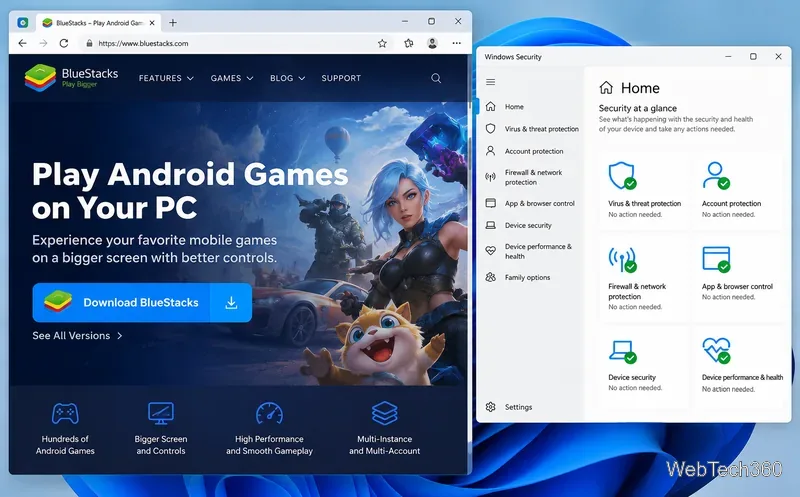Click the BlueStacks logo in site header
Viewport: 800px width, 497px height.
[71, 78]
